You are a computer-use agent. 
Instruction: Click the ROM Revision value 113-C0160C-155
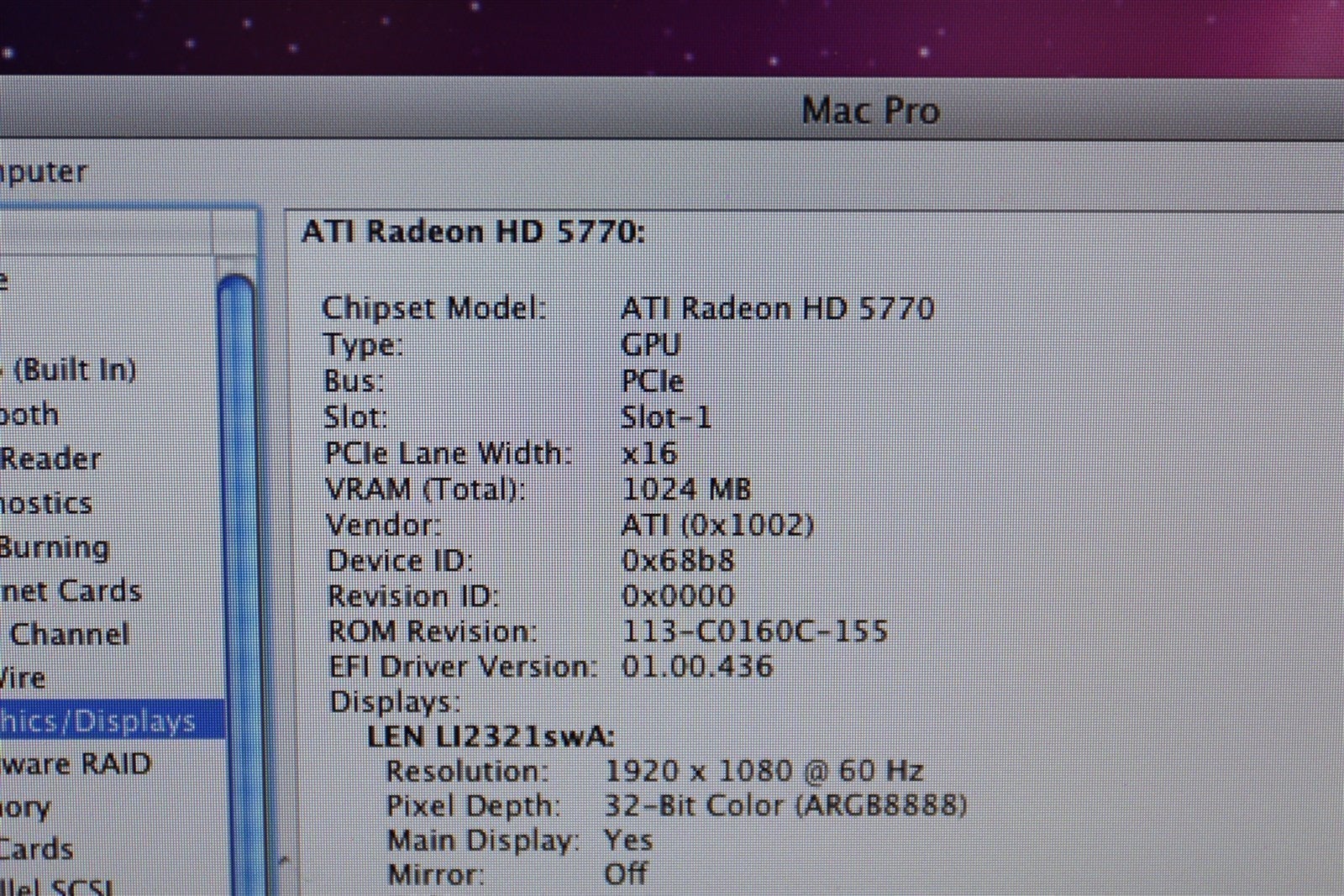pos(755,631)
